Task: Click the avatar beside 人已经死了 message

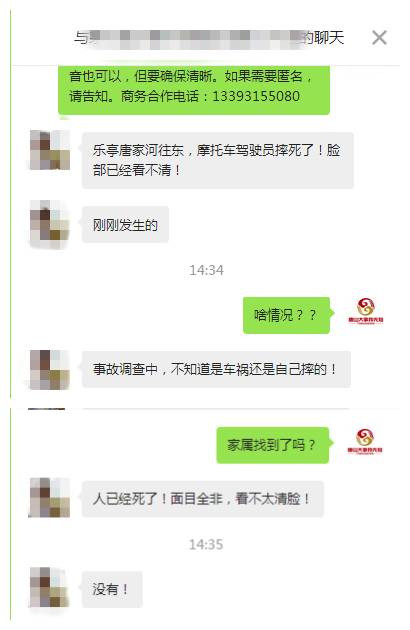Action: (x=50, y=497)
